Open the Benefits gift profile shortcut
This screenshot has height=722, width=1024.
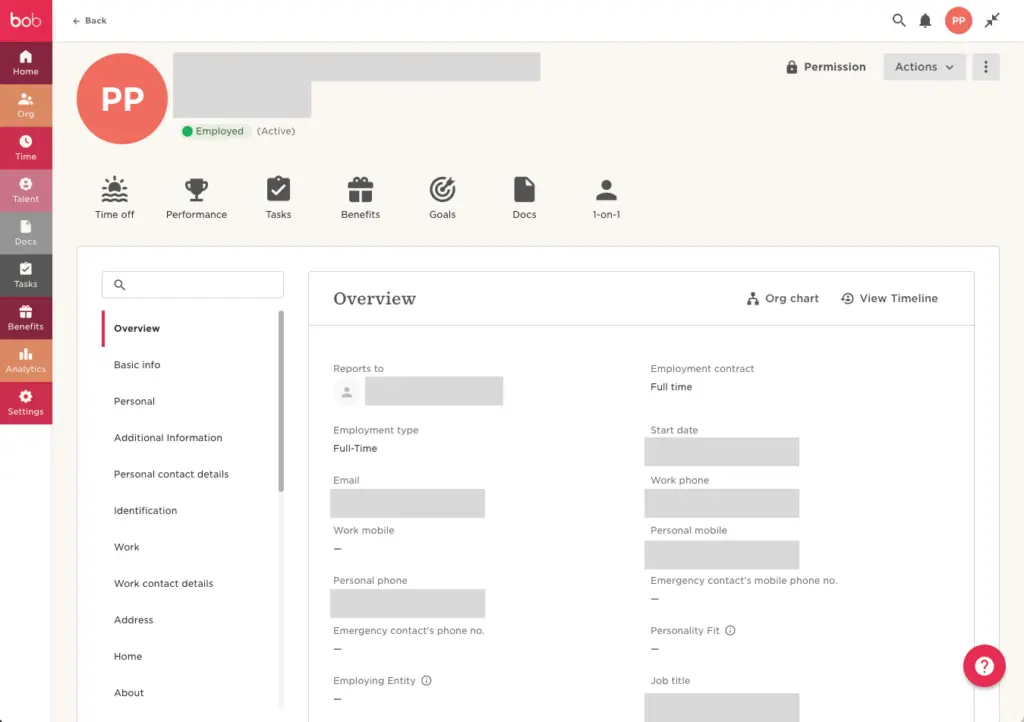(x=360, y=197)
